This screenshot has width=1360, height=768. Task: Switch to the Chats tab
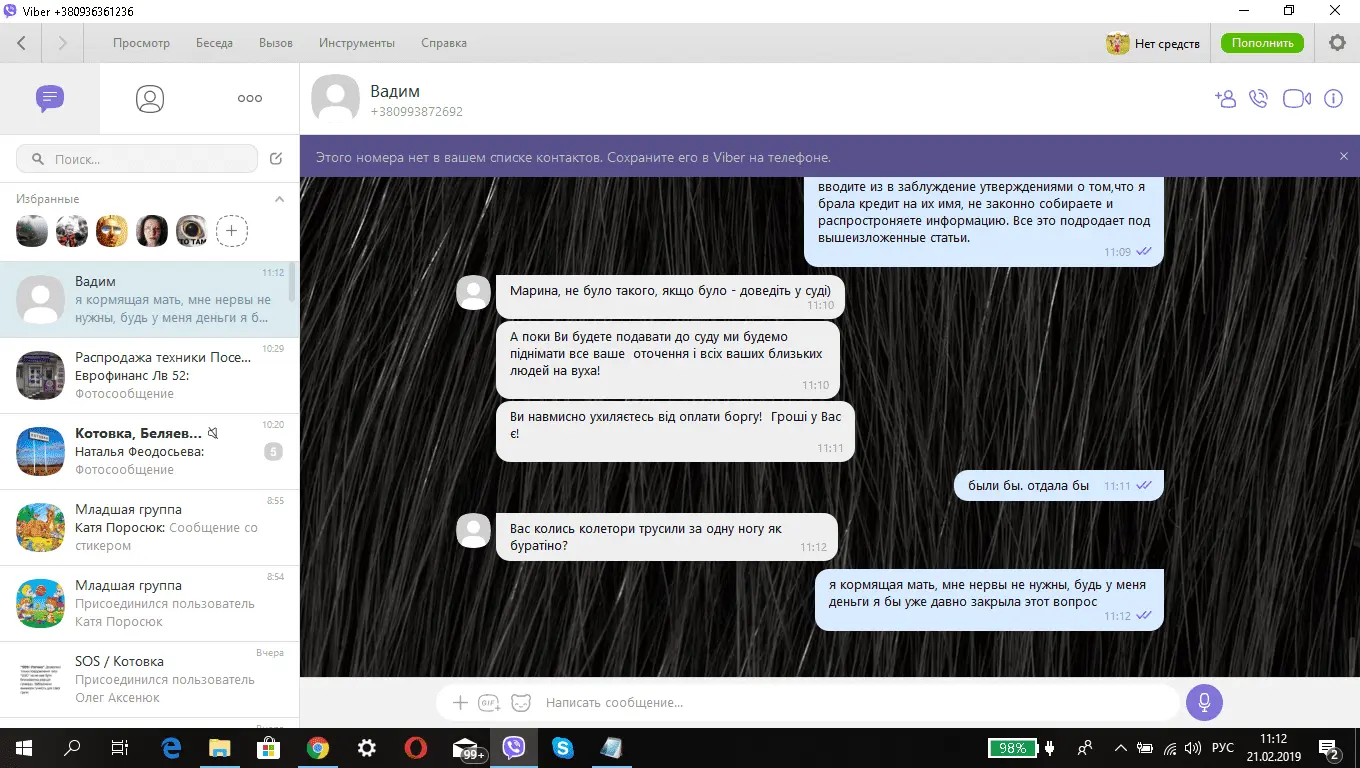50,98
